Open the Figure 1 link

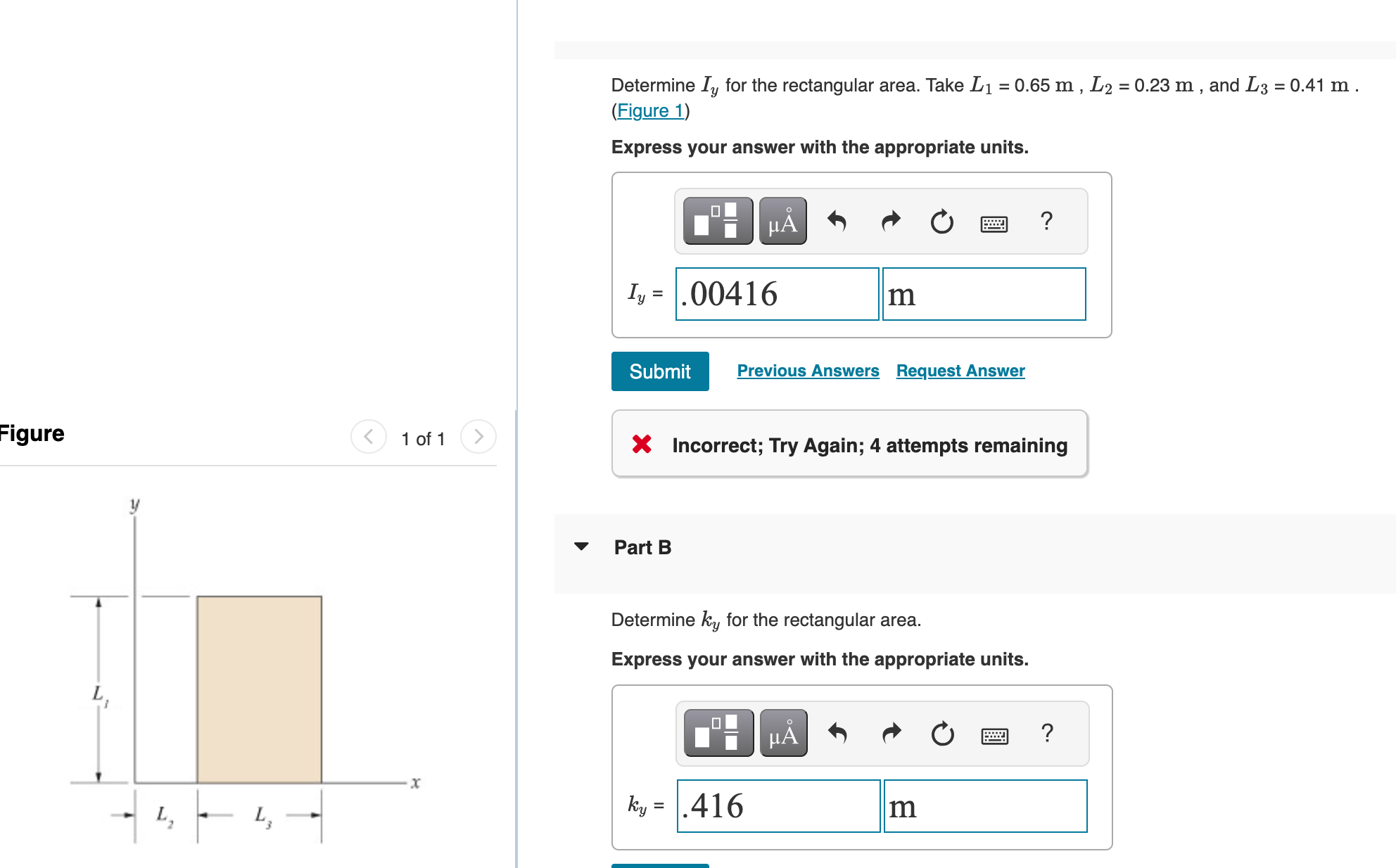[649, 110]
